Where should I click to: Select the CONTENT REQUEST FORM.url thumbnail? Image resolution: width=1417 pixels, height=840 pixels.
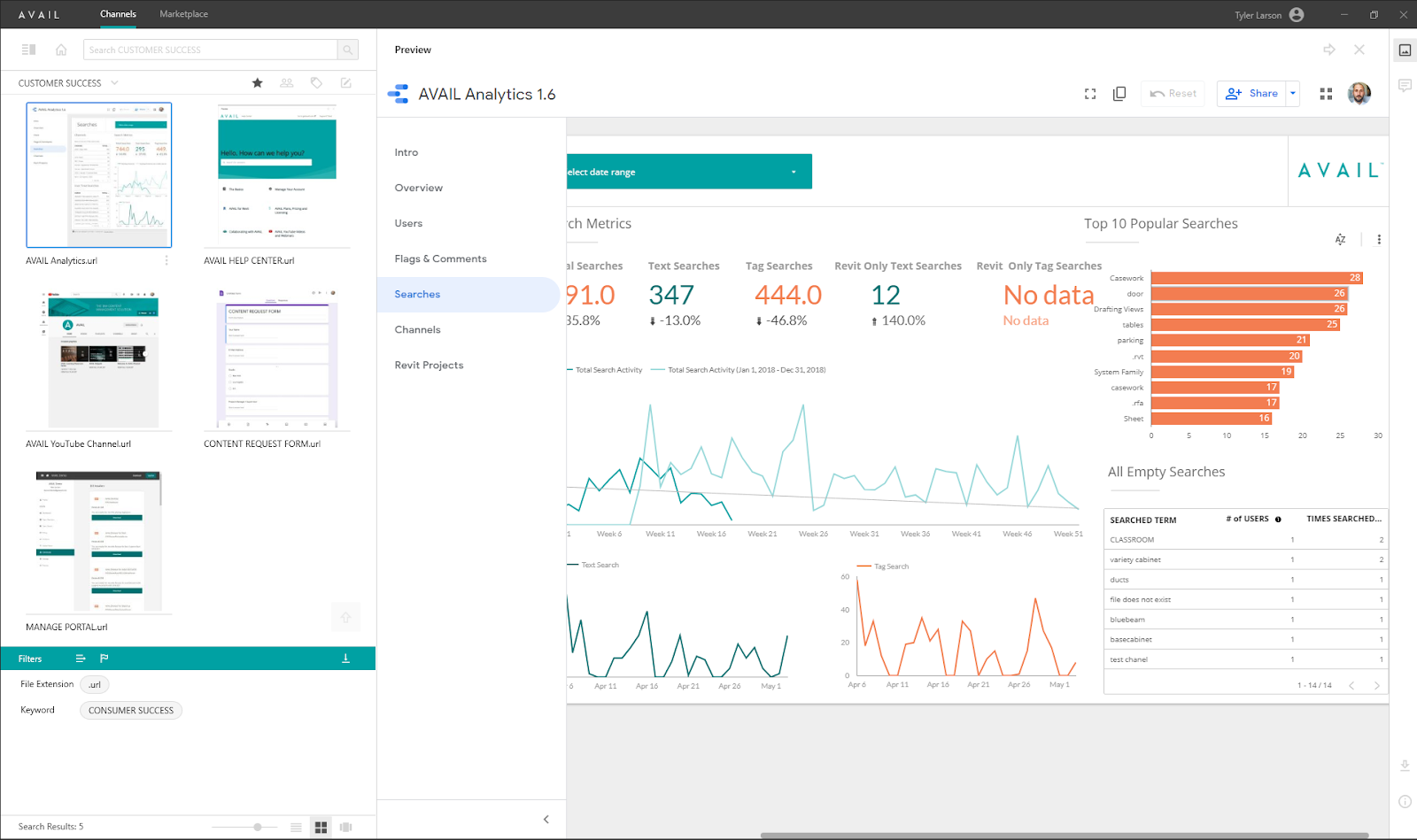pyautogui.click(x=277, y=358)
